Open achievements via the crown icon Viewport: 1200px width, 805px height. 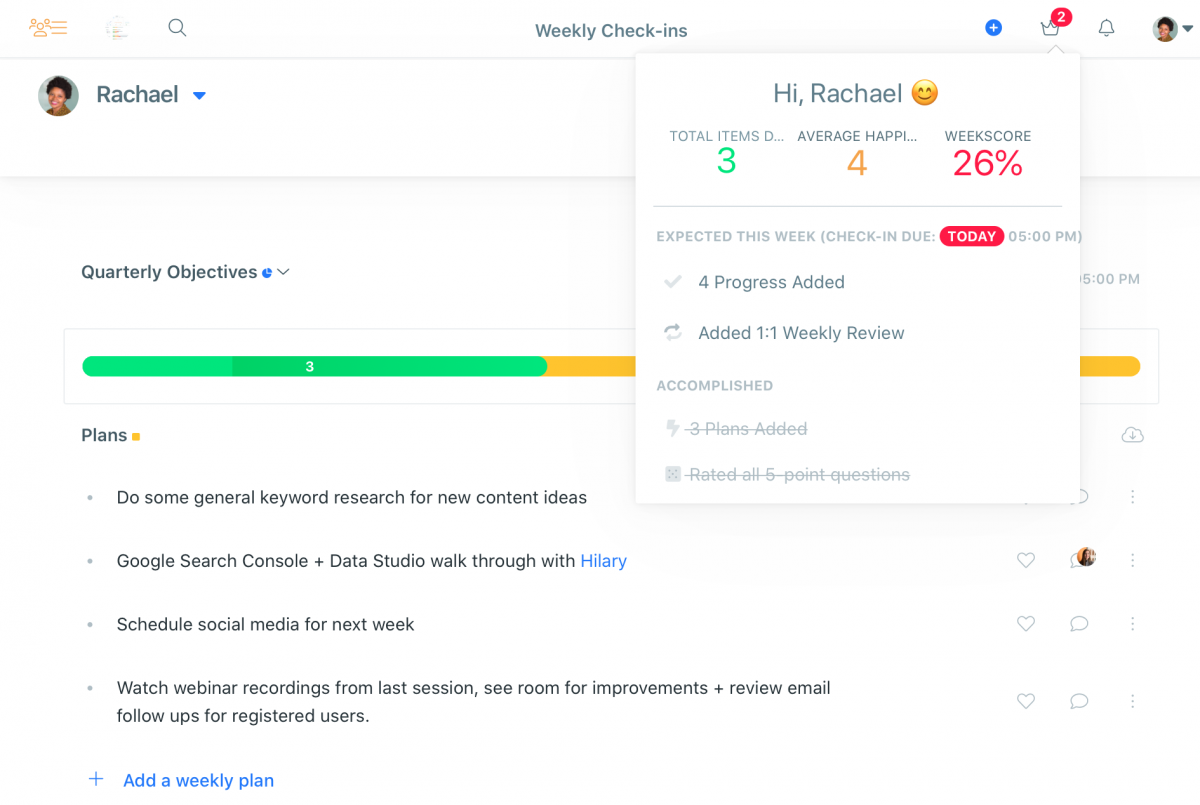point(1050,27)
